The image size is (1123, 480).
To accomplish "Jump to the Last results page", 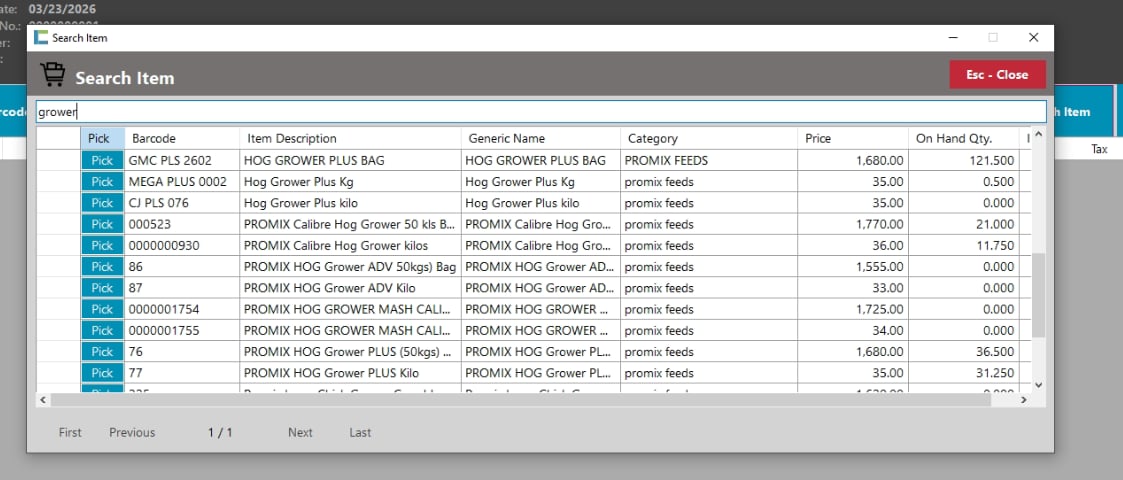I will (x=360, y=433).
